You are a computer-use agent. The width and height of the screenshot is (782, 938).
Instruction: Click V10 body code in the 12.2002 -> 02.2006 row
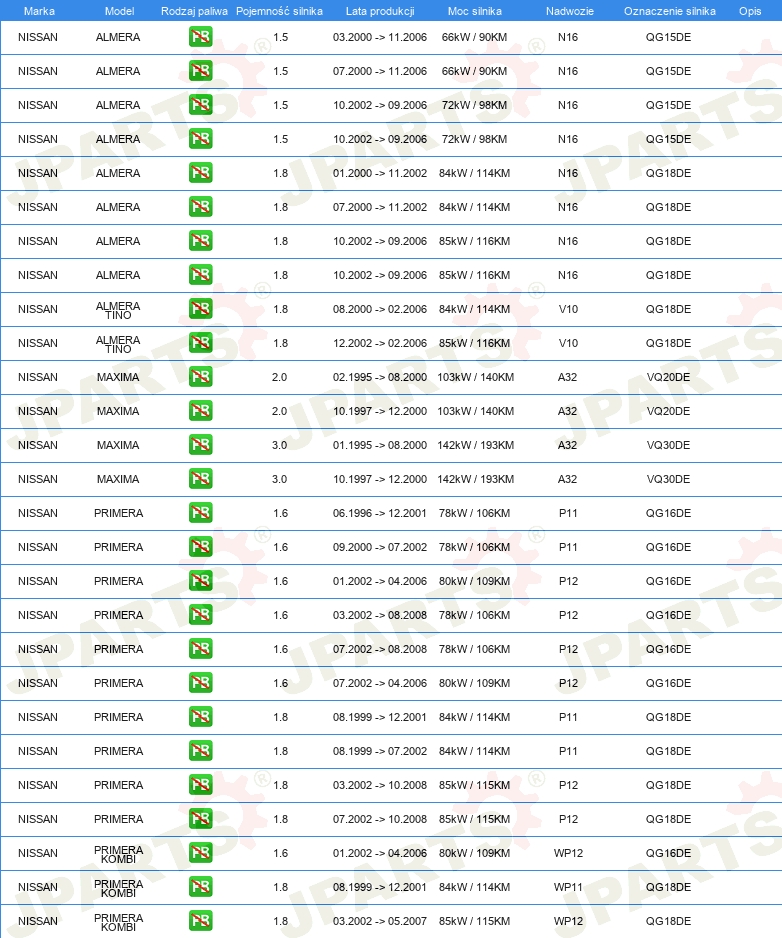tap(568, 343)
